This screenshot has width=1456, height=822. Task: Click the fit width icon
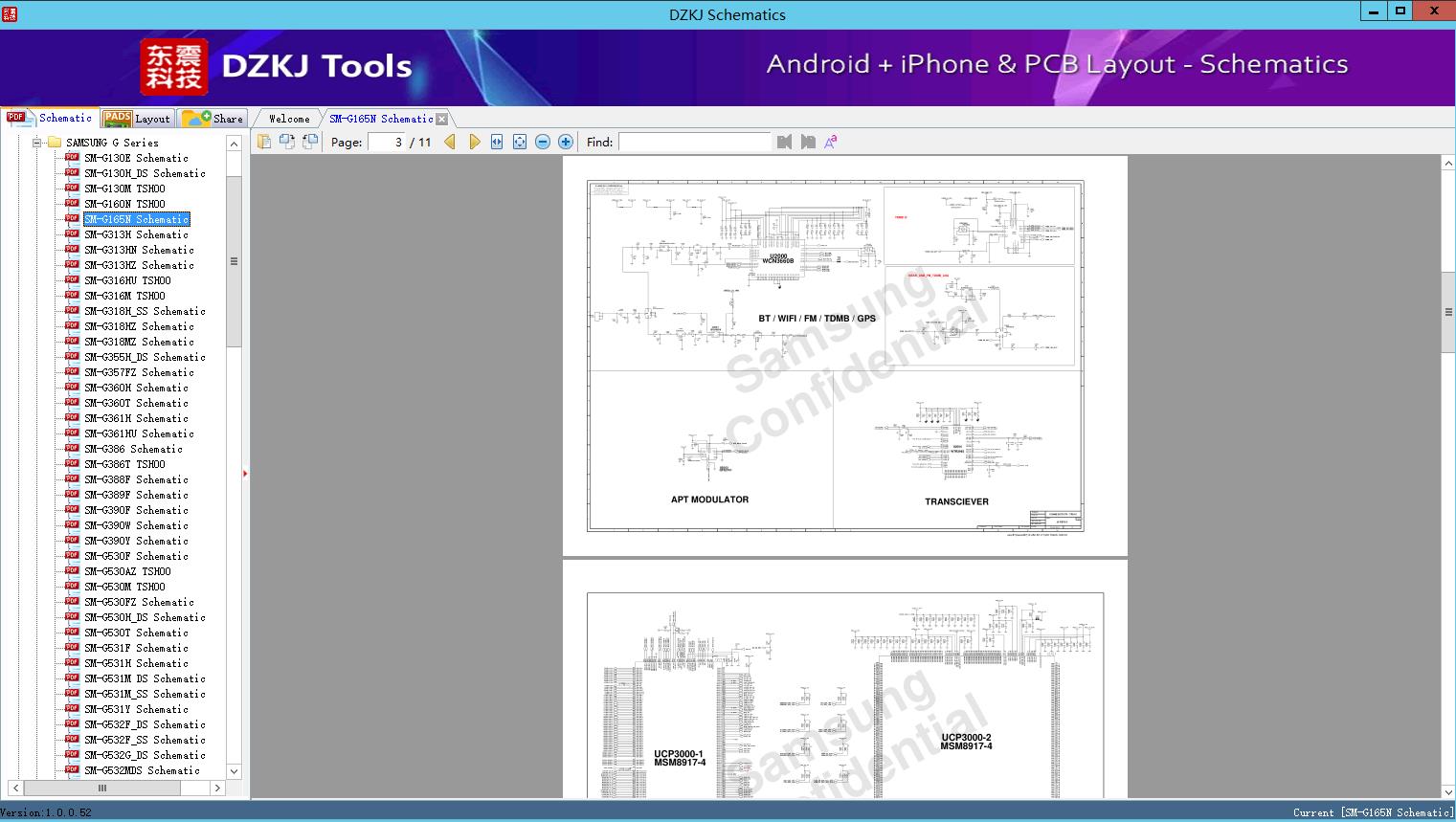click(x=497, y=142)
